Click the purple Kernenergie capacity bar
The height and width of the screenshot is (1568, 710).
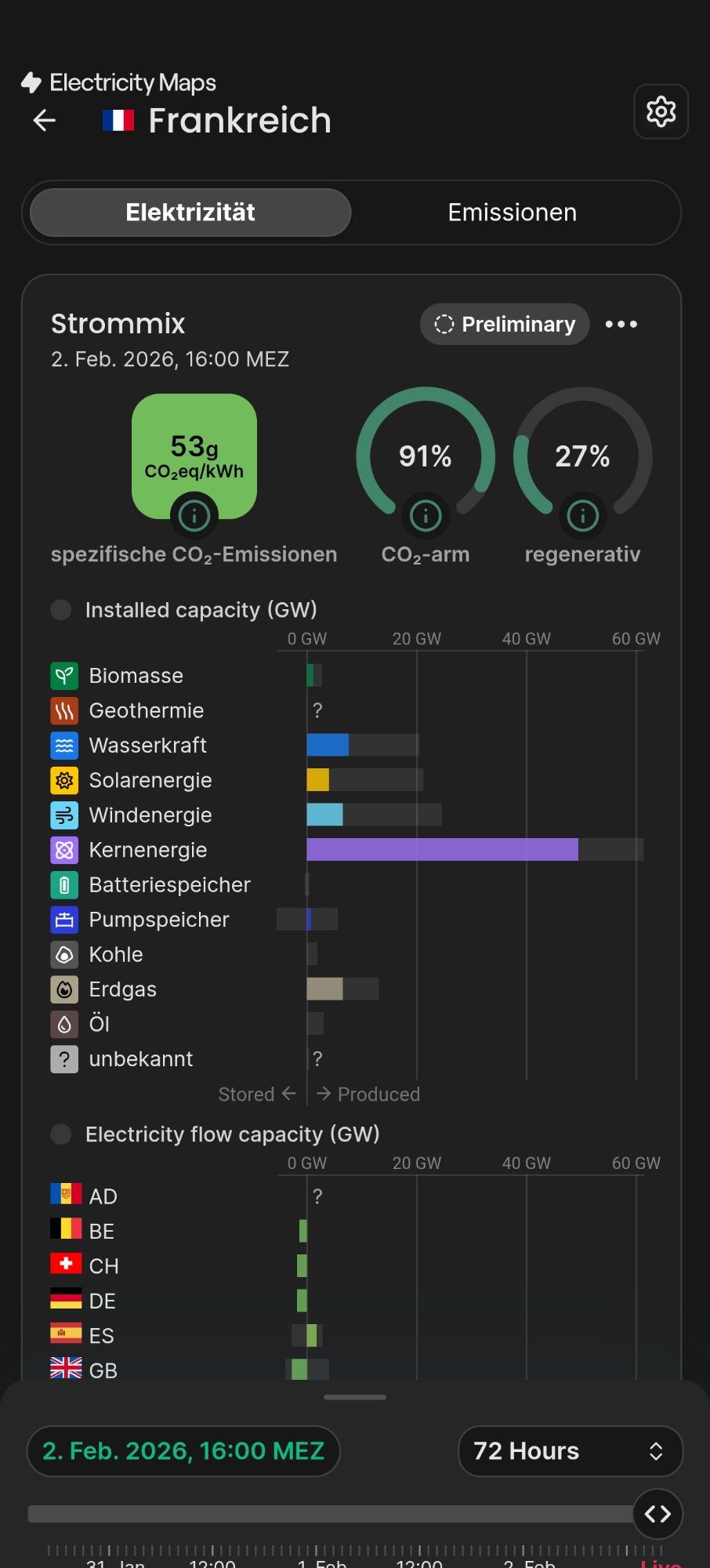pyautogui.click(x=442, y=850)
